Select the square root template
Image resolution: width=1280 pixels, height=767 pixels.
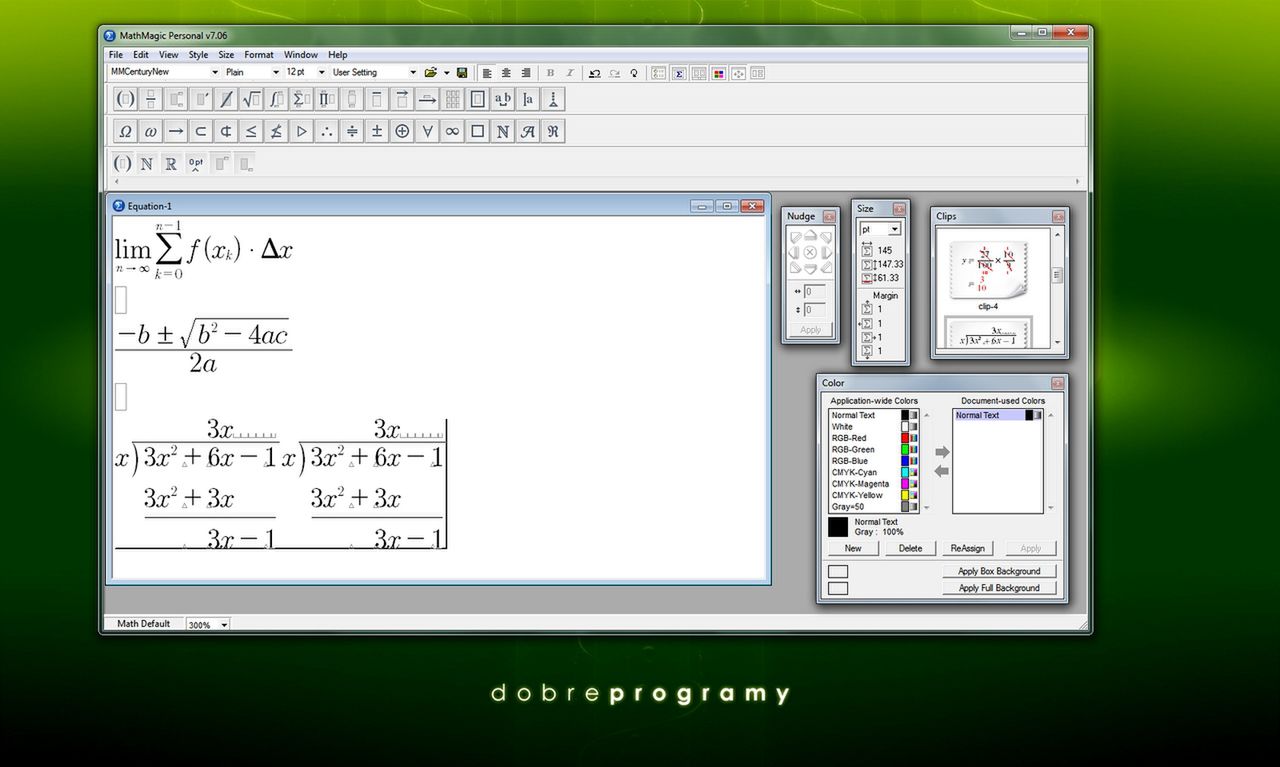(252, 98)
